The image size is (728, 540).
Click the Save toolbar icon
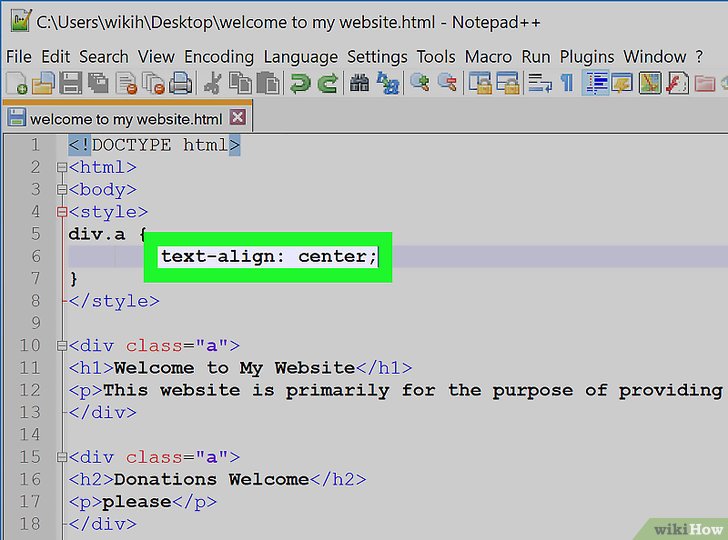[71, 84]
